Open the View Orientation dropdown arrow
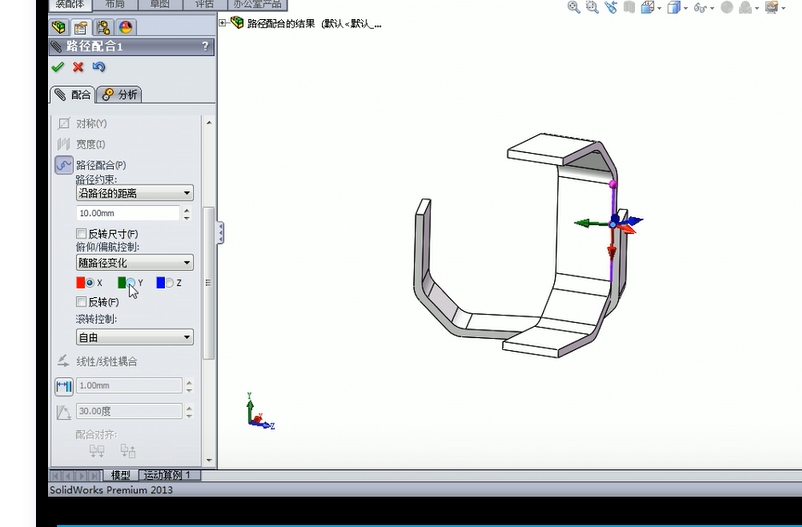 [x=659, y=8]
